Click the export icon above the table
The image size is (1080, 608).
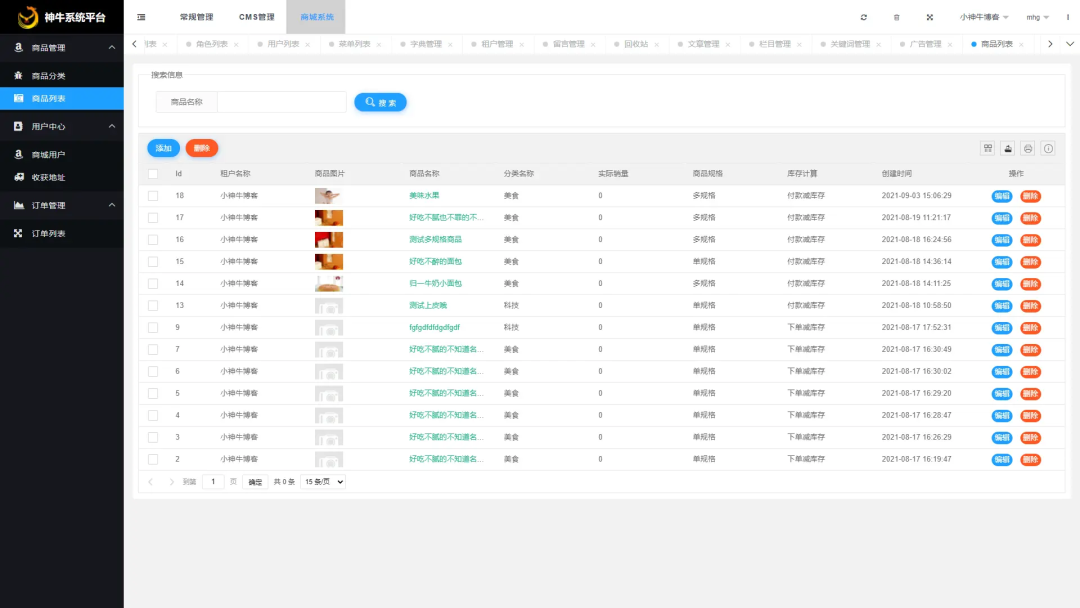click(1008, 148)
